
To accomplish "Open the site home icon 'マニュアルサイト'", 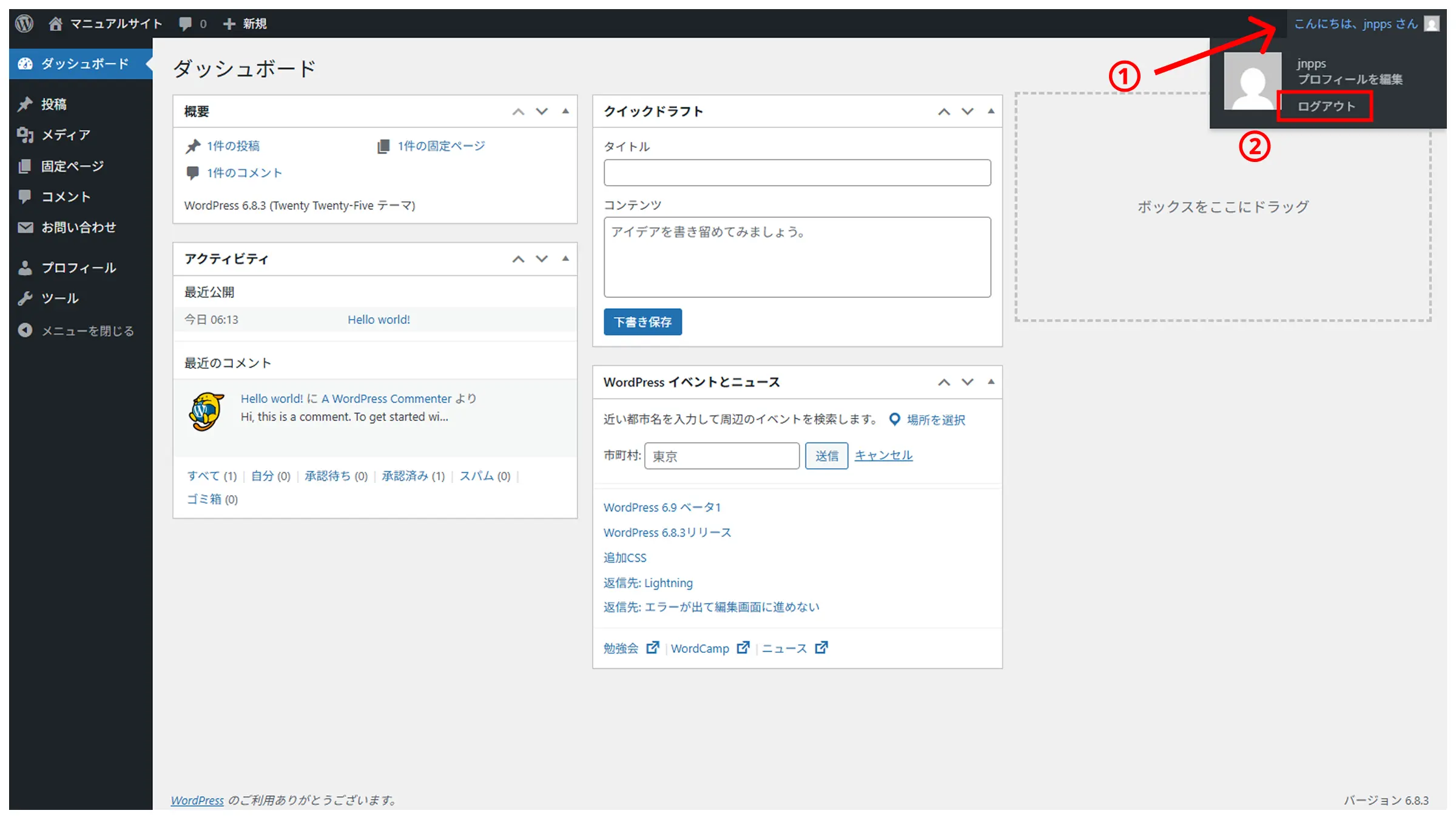I will tap(55, 24).
